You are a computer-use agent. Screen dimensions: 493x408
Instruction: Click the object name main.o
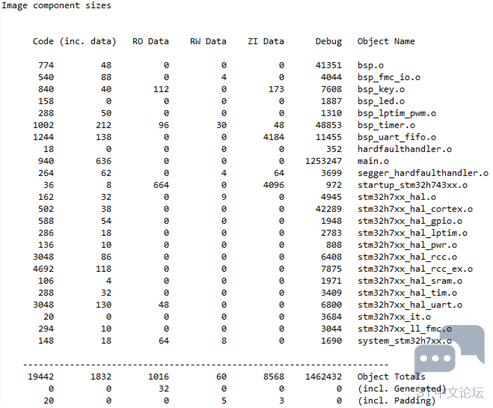(x=373, y=161)
